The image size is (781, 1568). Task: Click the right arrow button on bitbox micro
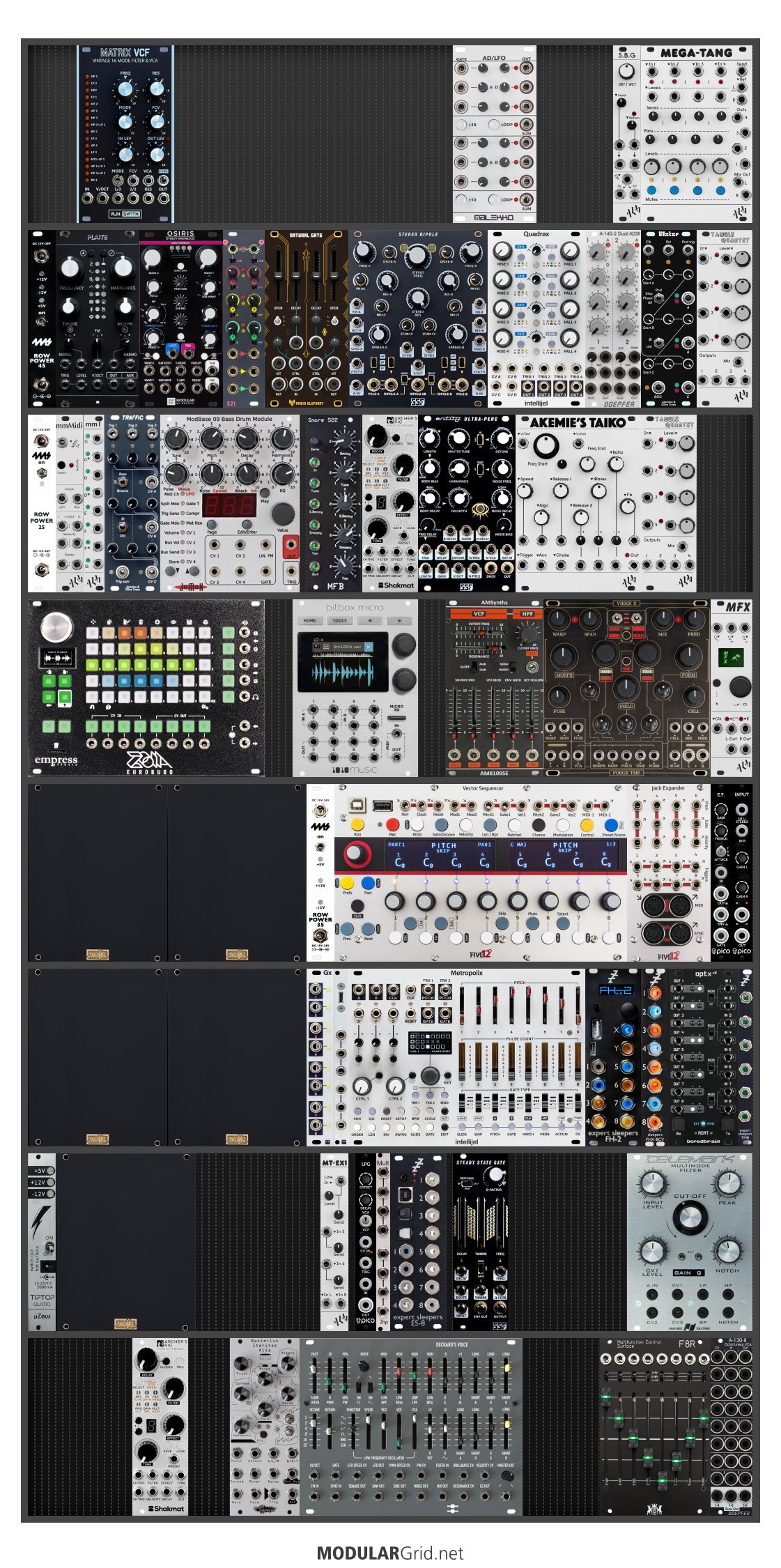click(399, 620)
